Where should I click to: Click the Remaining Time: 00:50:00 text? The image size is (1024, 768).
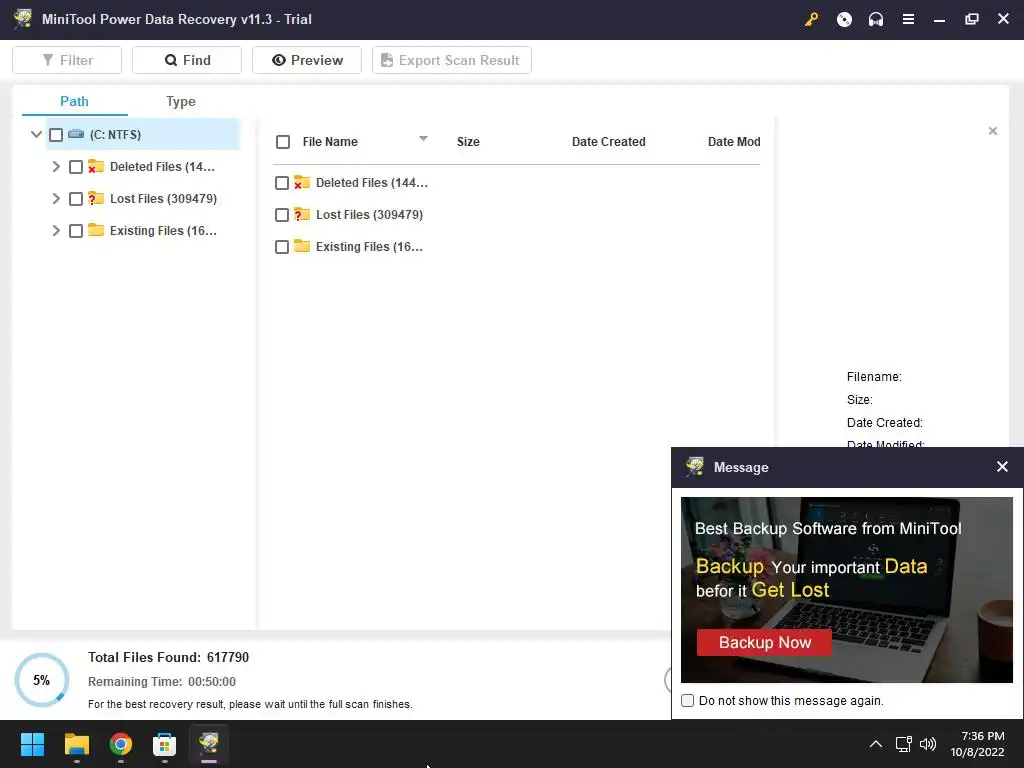162,681
